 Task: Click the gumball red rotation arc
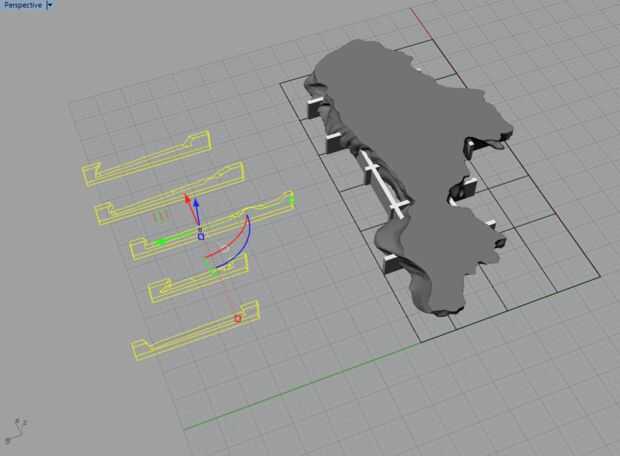pos(236,244)
